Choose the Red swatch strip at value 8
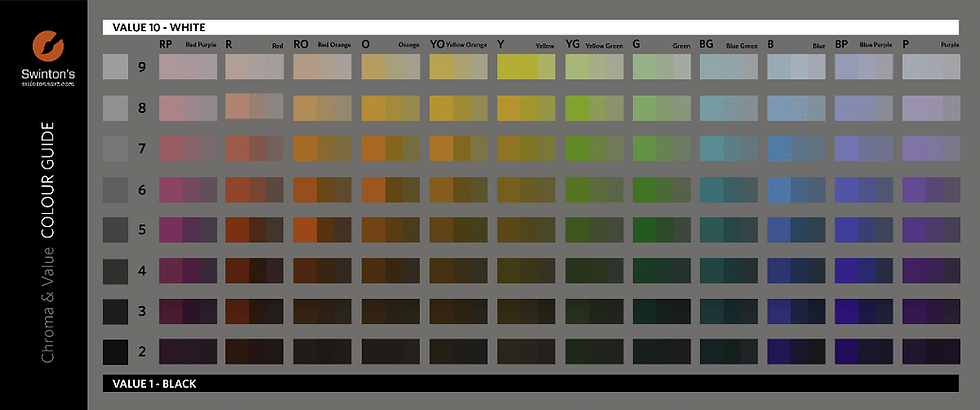This screenshot has width=980, height=410. tap(254, 106)
